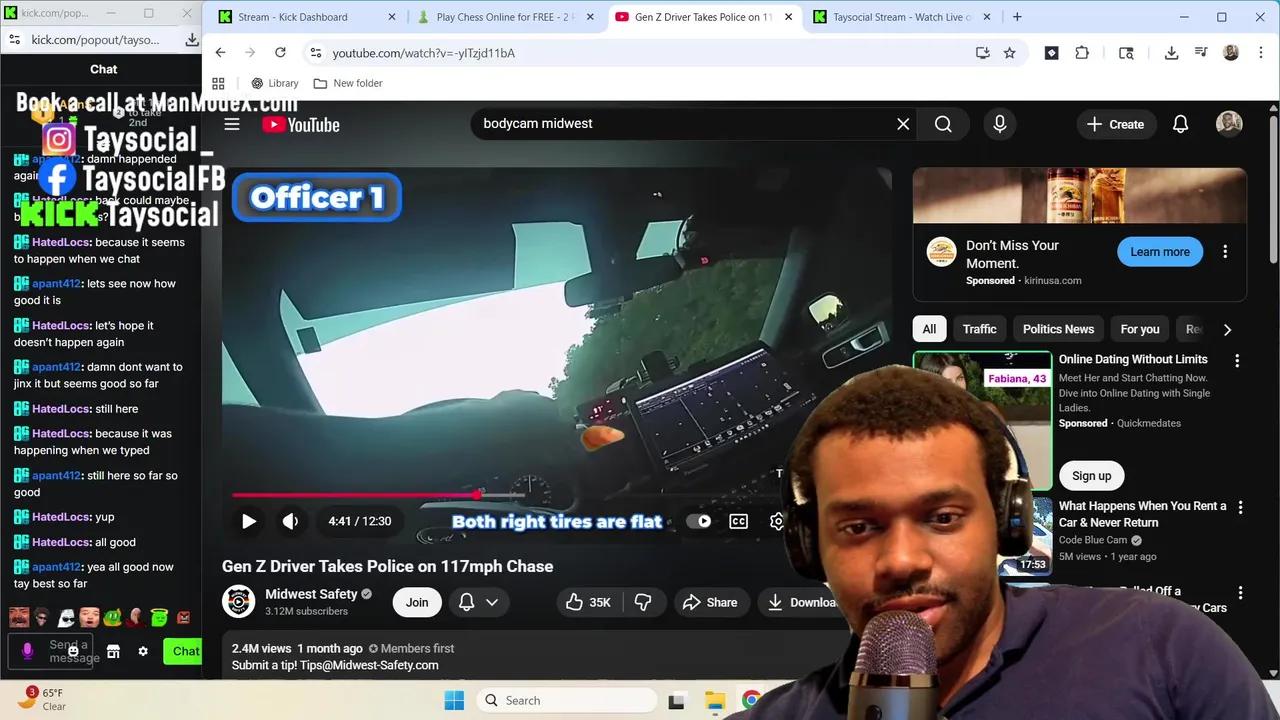The image size is (1280, 720).
Task: Select the Politics News chip
Action: pyautogui.click(x=1058, y=329)
